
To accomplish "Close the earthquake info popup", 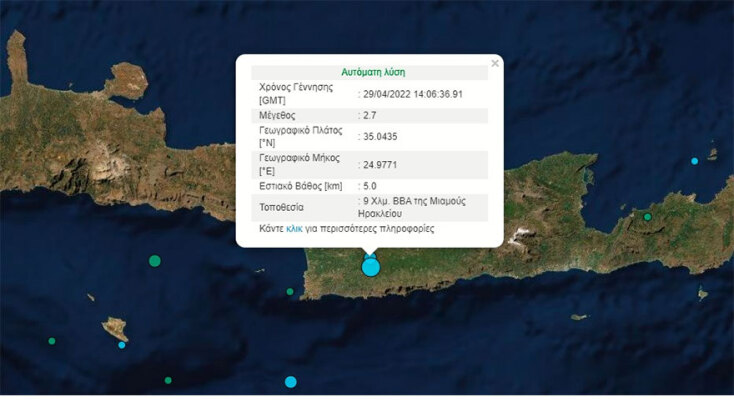I will 494,64.
